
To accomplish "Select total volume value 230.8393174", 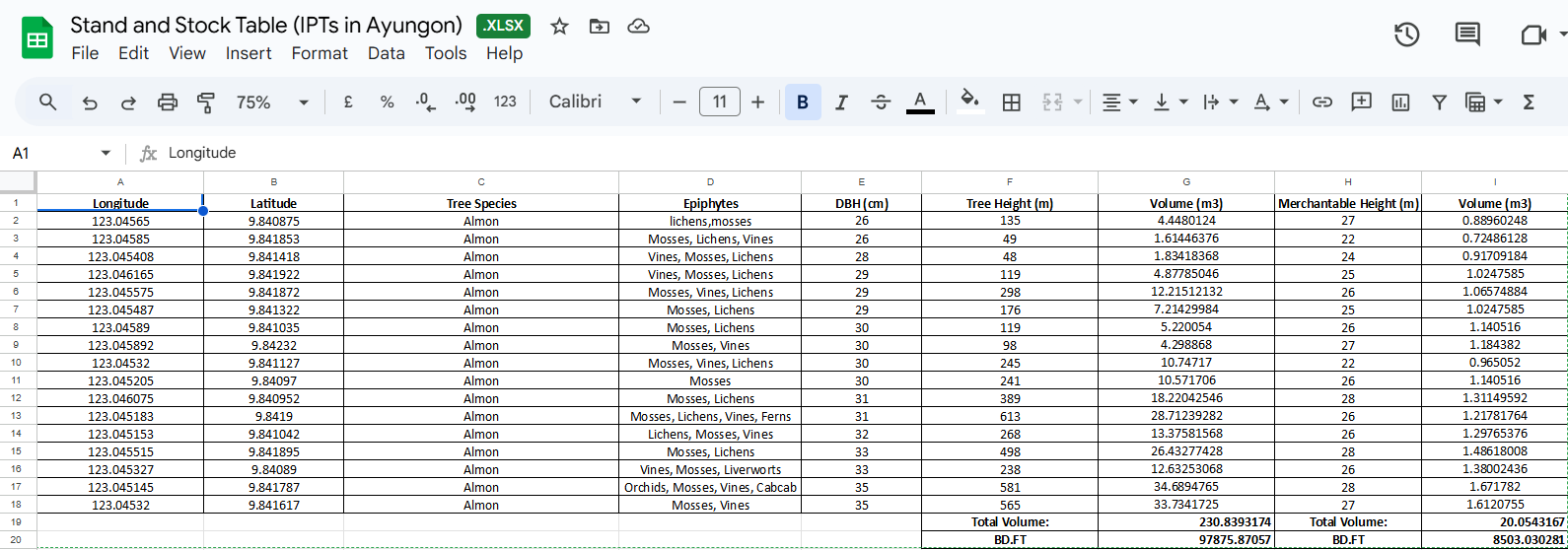I will (1186, 522).
